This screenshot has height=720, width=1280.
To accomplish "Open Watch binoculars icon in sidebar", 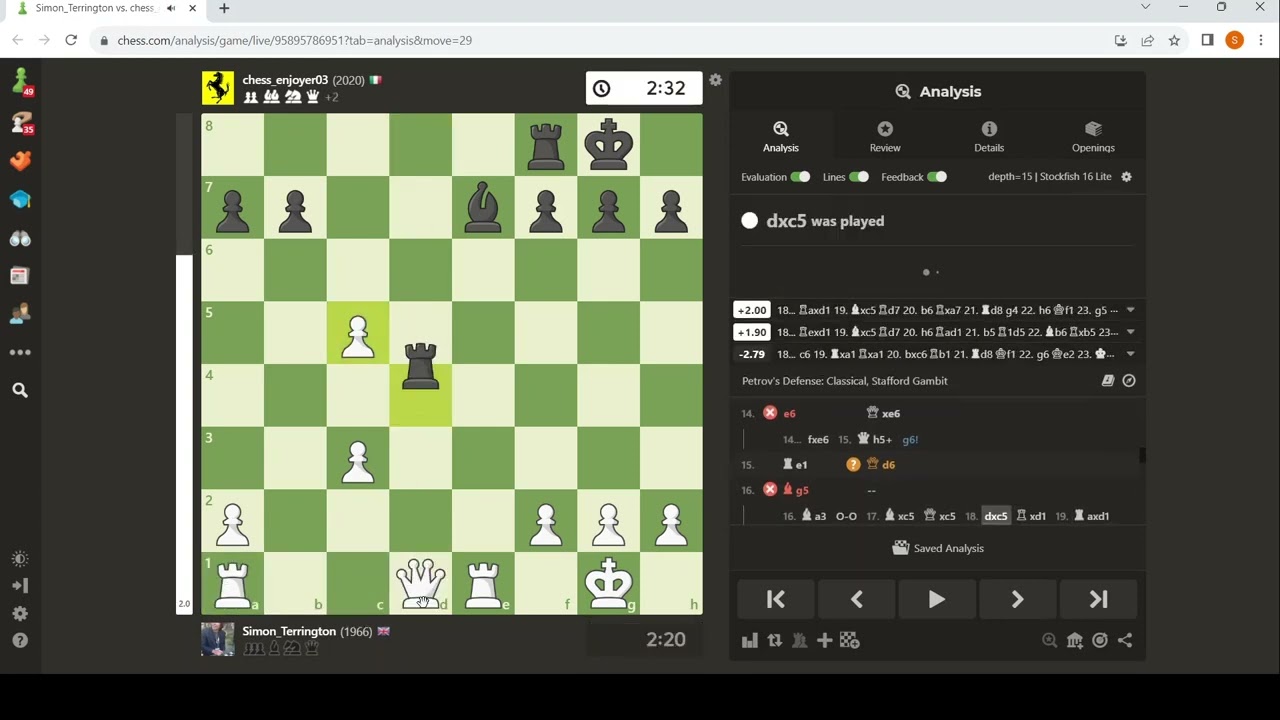I will [x=20, y=238].
